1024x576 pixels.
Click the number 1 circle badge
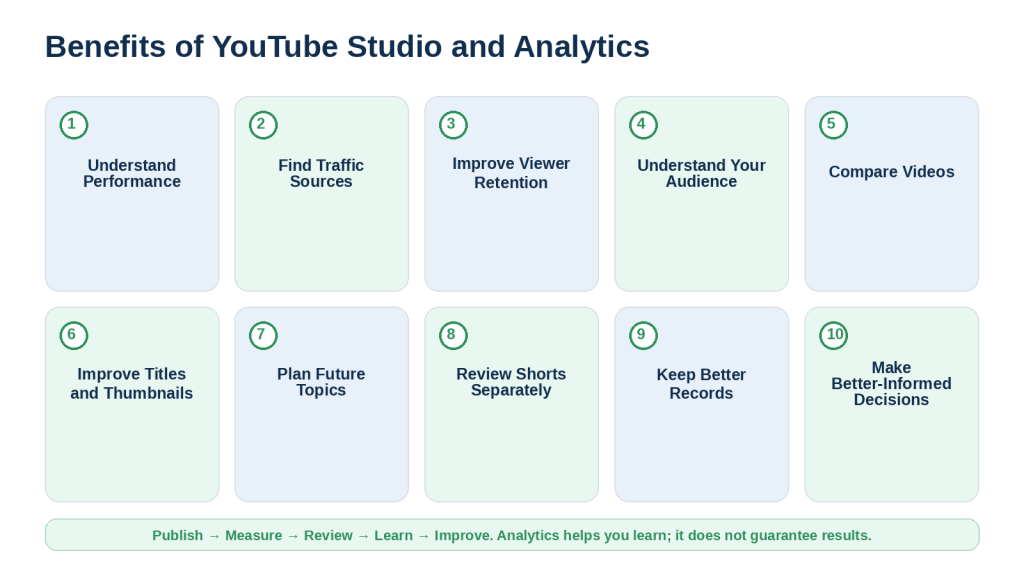pyautogui.click(x=74, y=125)
